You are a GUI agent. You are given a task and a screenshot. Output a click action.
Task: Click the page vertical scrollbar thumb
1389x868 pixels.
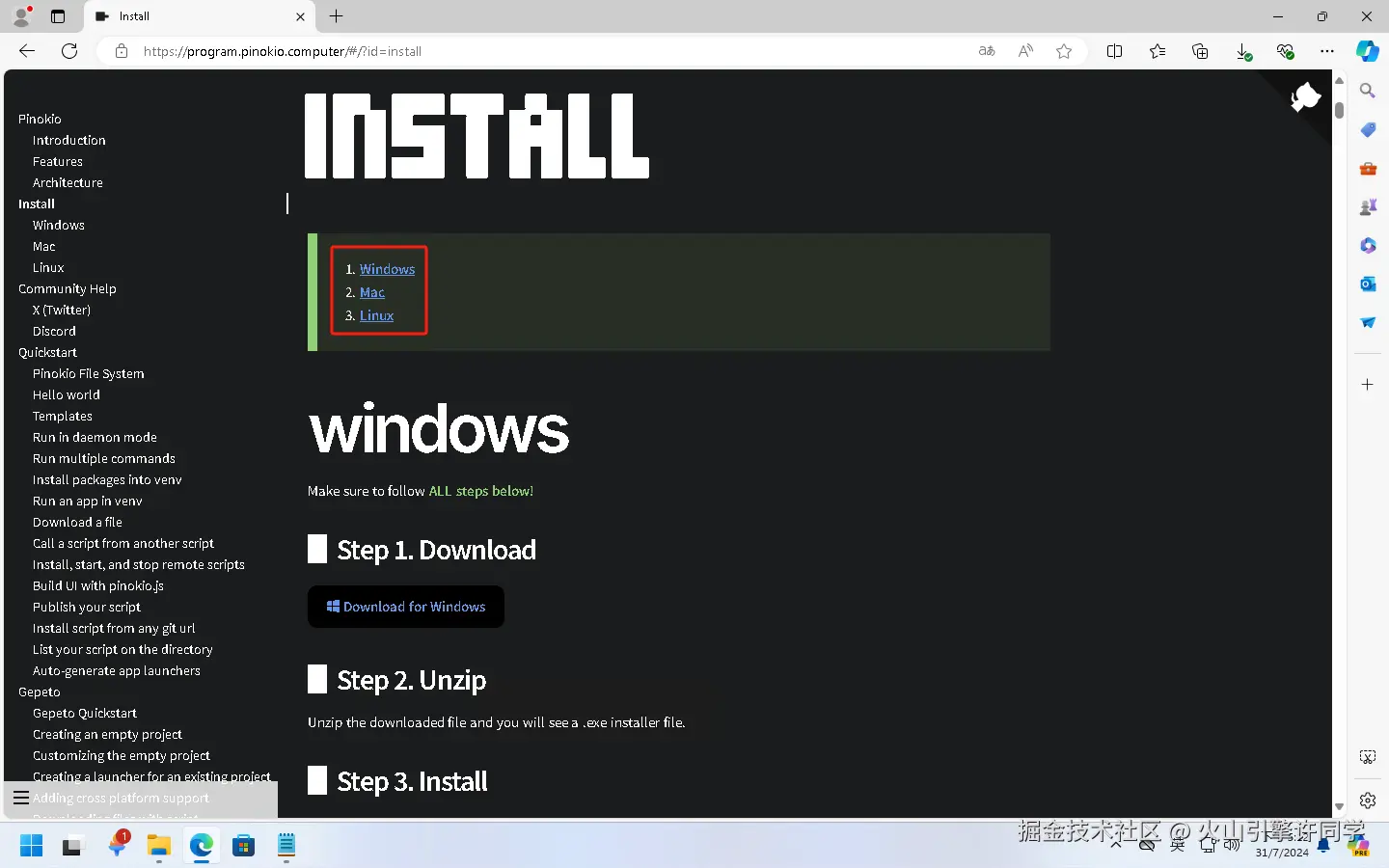point(1339,109)
